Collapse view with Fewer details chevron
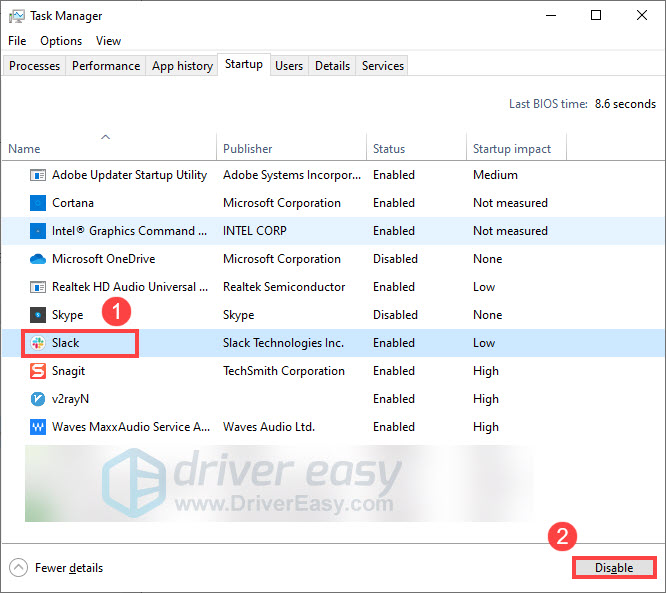 click(x=18, y=568)
